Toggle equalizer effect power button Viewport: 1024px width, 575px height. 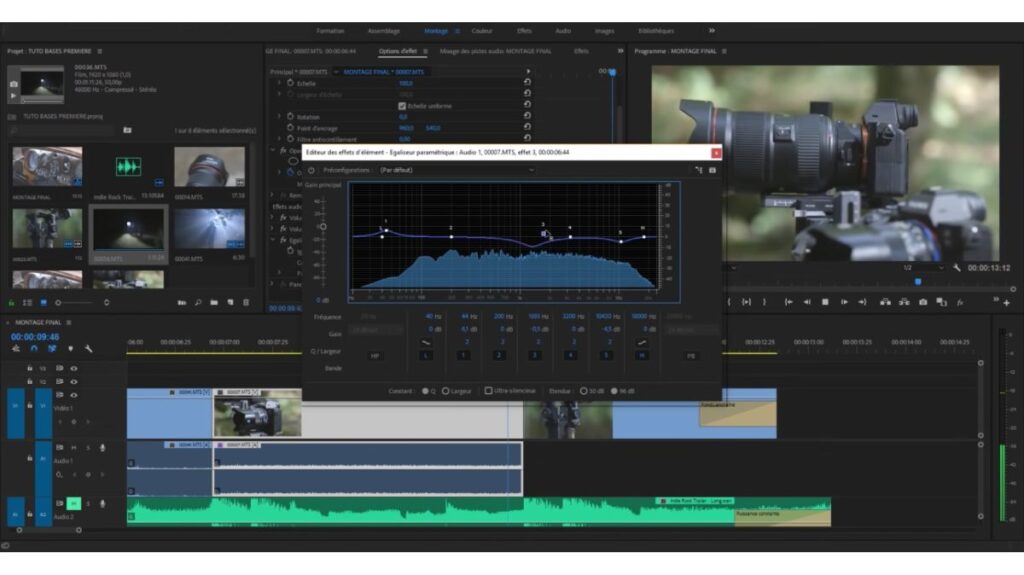(x=311, y=170)
